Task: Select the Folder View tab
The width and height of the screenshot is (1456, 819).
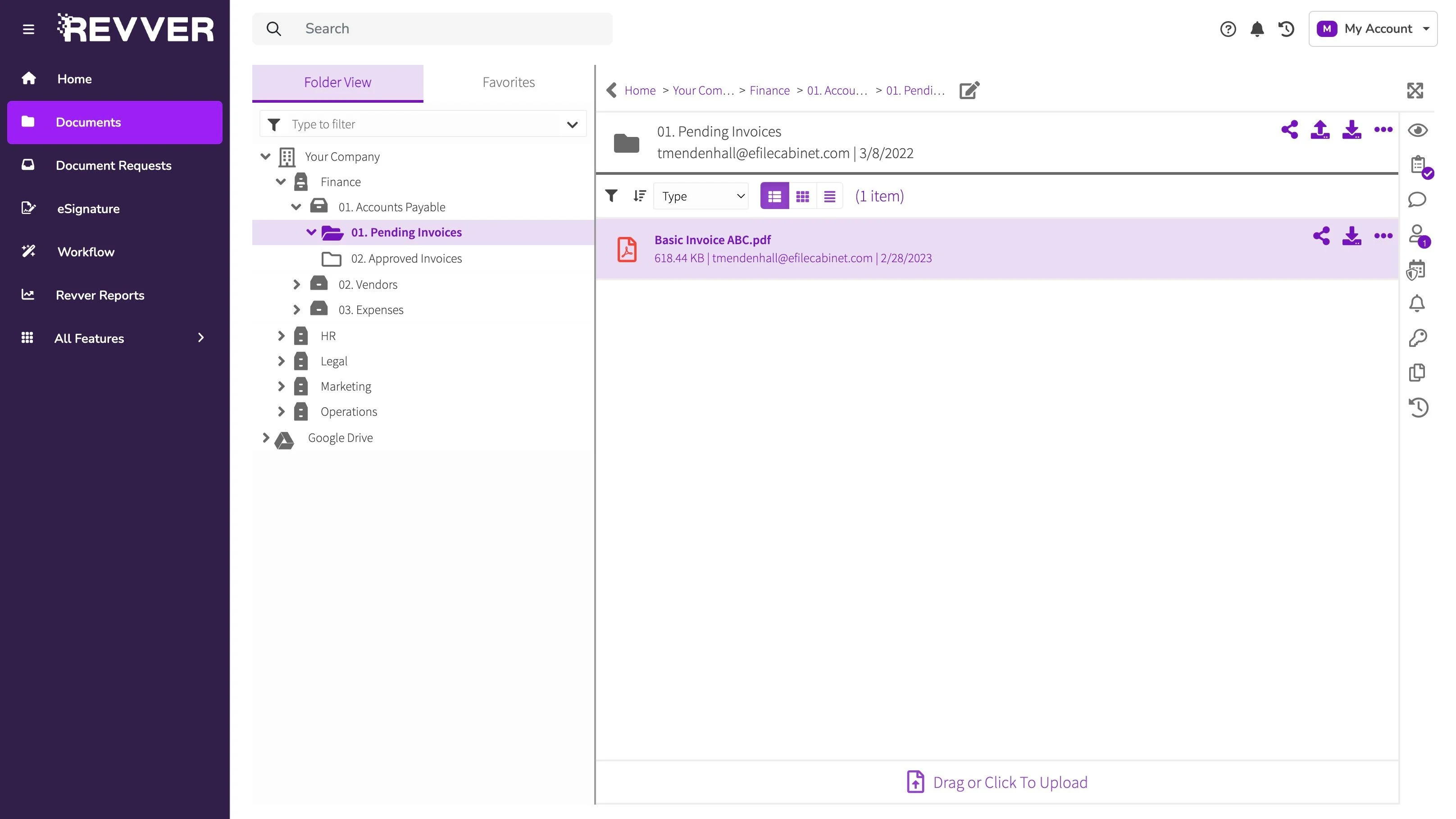Action: coord(337,82)
